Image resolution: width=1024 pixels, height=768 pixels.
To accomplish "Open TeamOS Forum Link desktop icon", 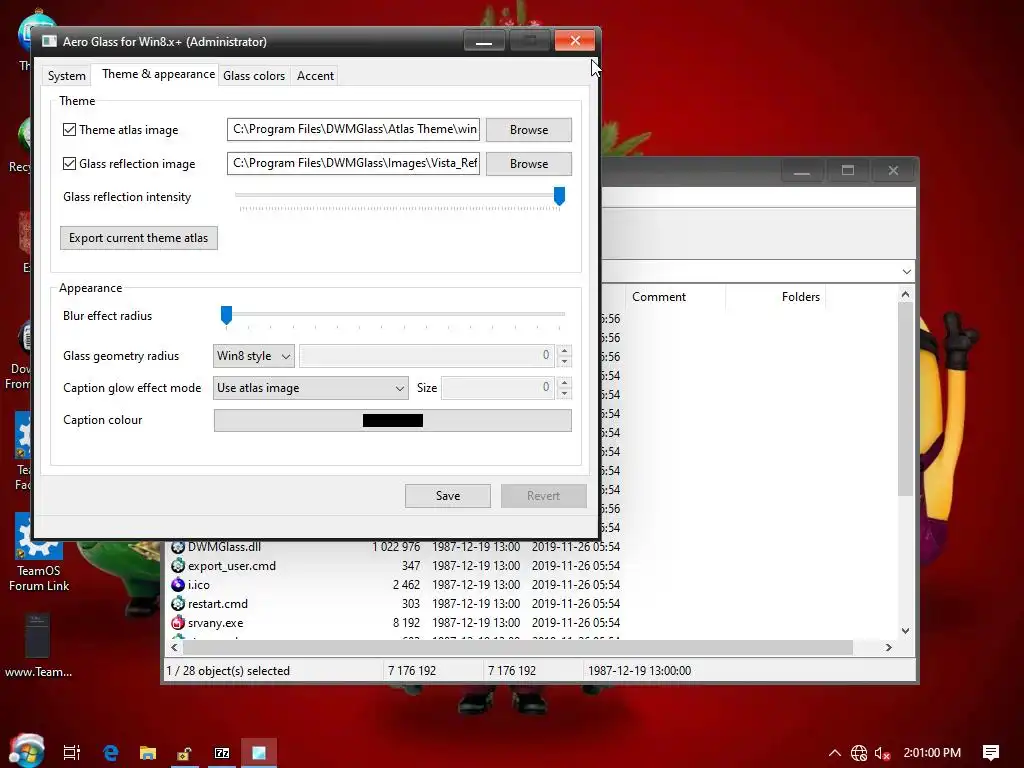I will [x=39, y=552].
